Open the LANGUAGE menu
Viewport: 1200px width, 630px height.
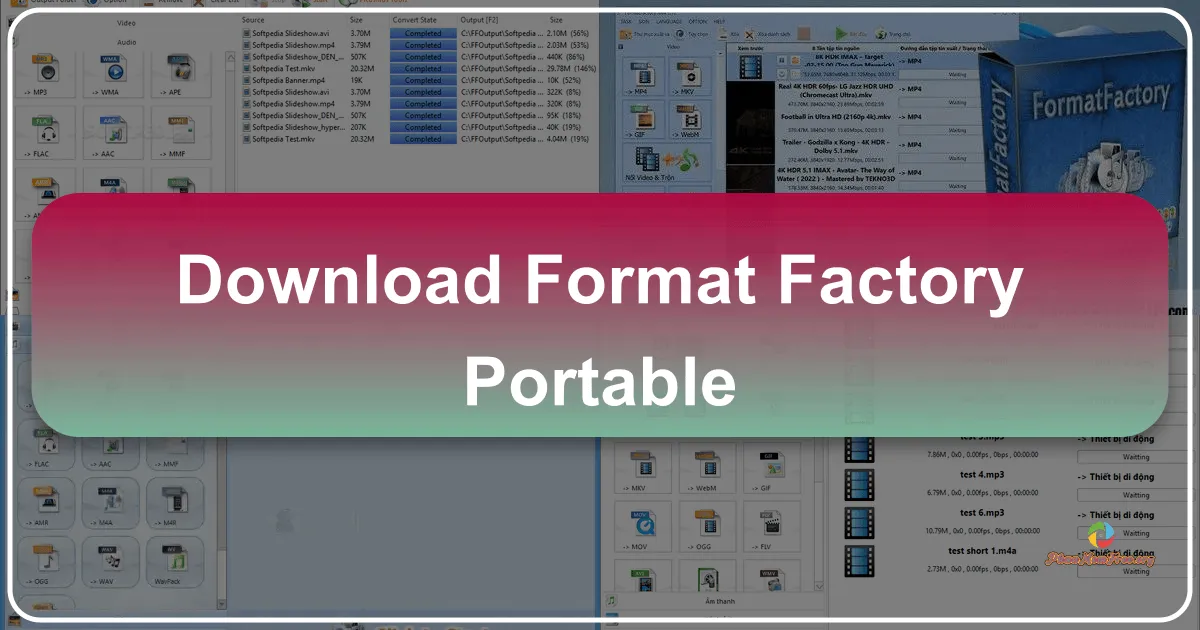[x=670, y=22]
